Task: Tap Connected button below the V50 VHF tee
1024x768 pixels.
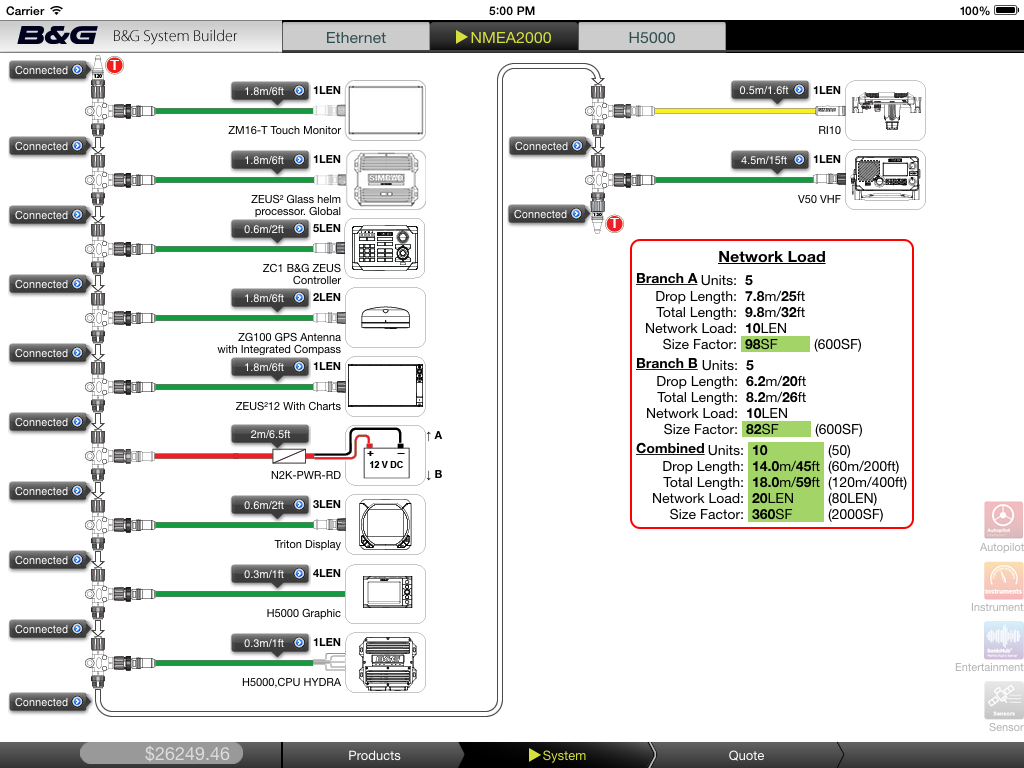Action: point(548,214)
